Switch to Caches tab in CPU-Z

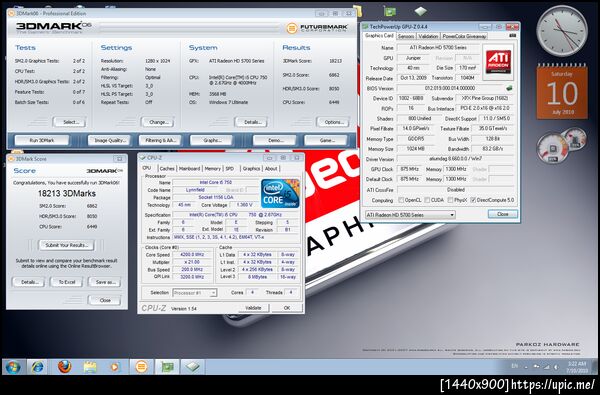tap(167, 168)
